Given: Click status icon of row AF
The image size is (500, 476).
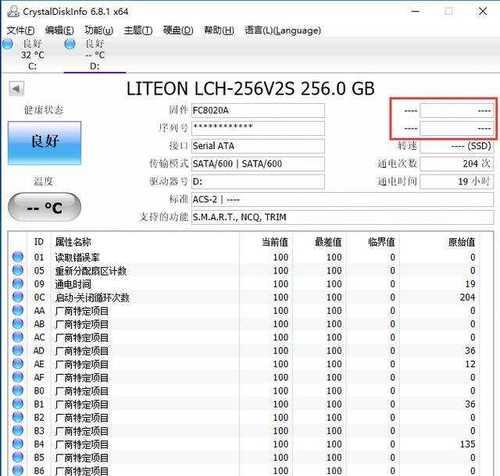Looking at the screenshot, I should pyautogui.click(x=18, y=377).
